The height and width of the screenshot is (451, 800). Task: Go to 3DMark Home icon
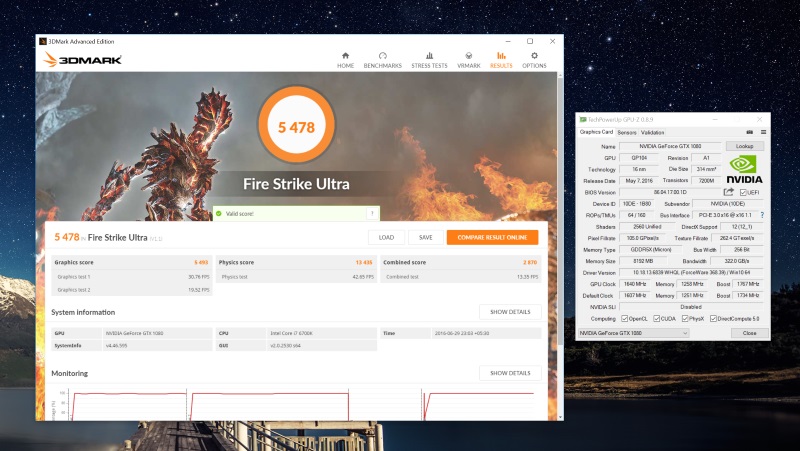345,56
